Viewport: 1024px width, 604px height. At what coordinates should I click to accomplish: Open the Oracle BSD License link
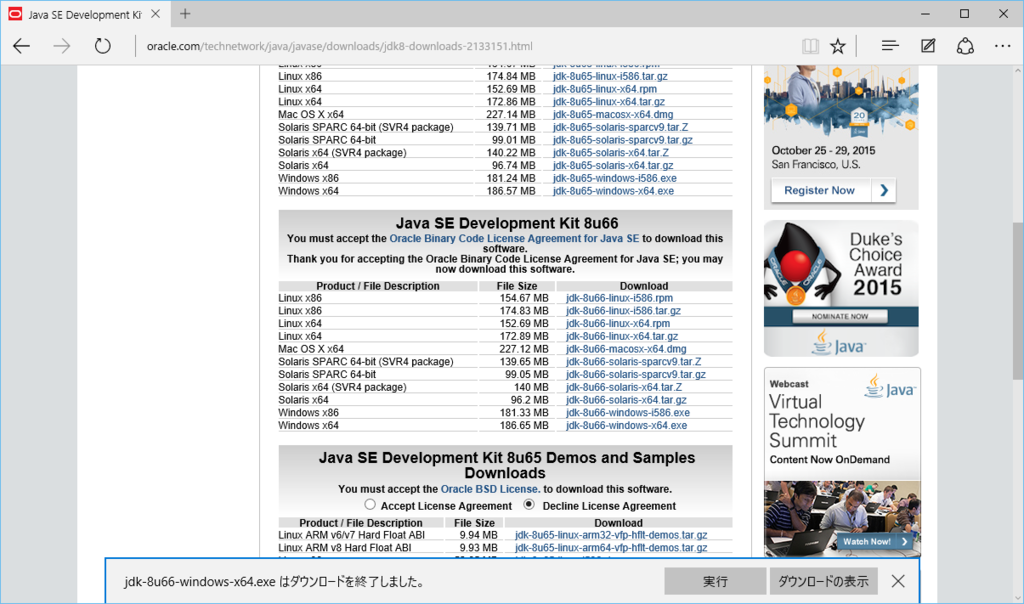pos(490,489)
